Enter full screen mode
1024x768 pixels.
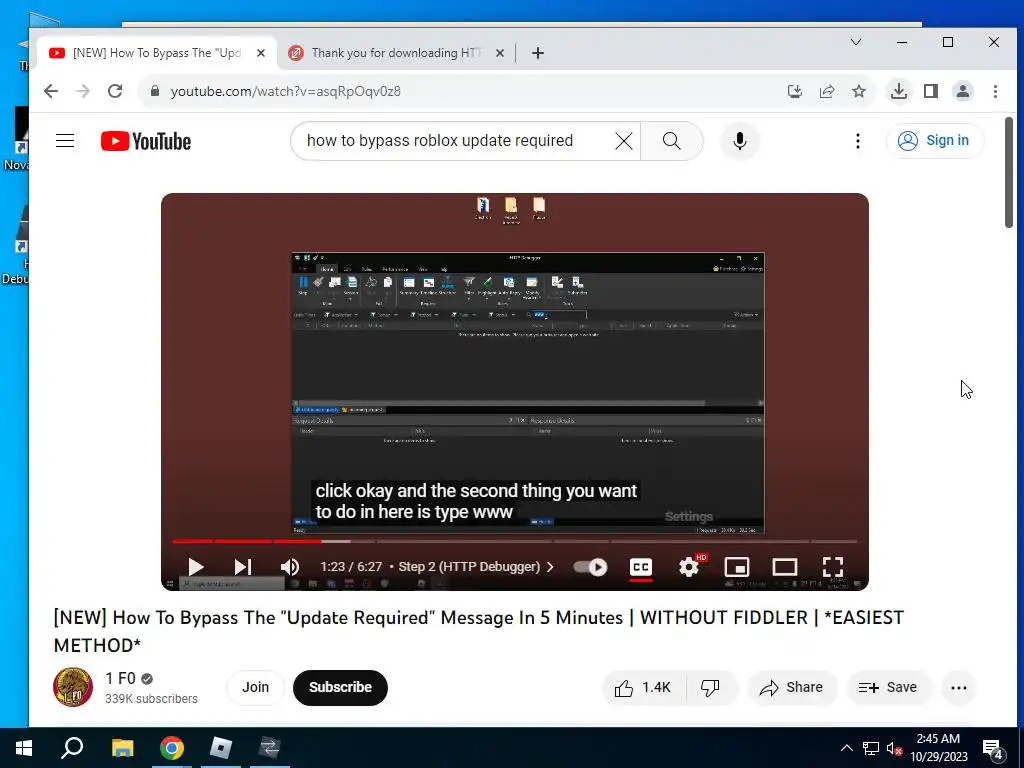coord(833,566)
